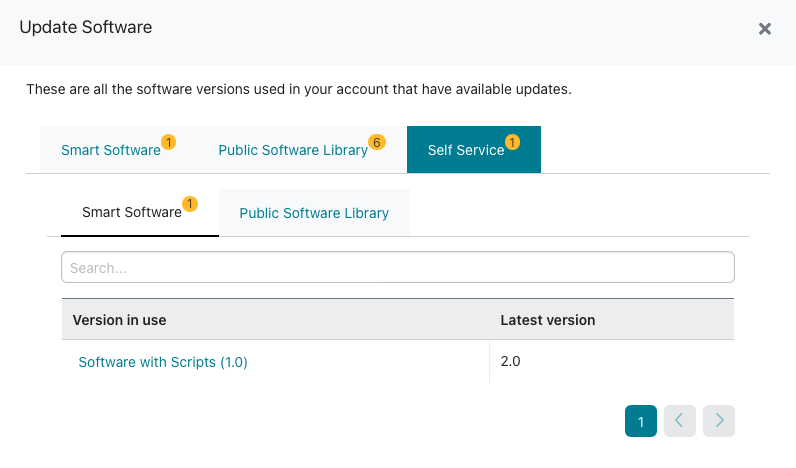Click the badge 1 on Self Service tab
Screen dimensions: 796x468
pyautogui.click(x=512, y=142)
